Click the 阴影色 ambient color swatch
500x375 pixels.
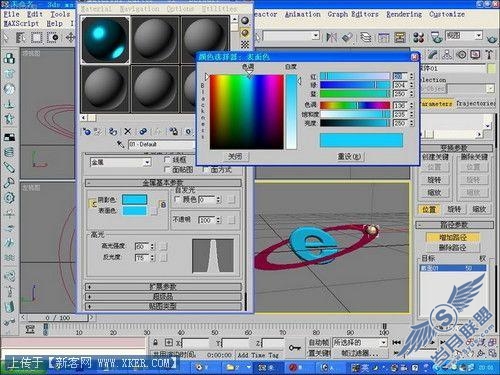coord(135,200)
